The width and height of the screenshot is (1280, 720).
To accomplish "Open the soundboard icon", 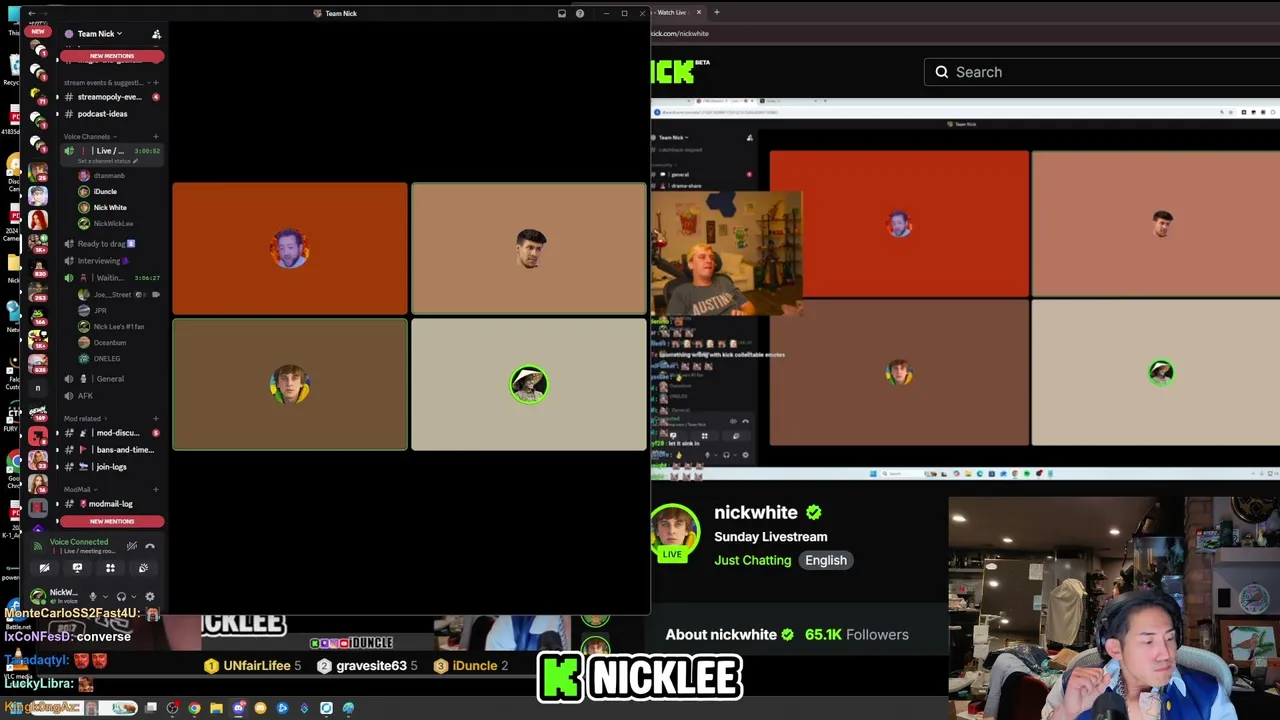I will pos(143,568).
